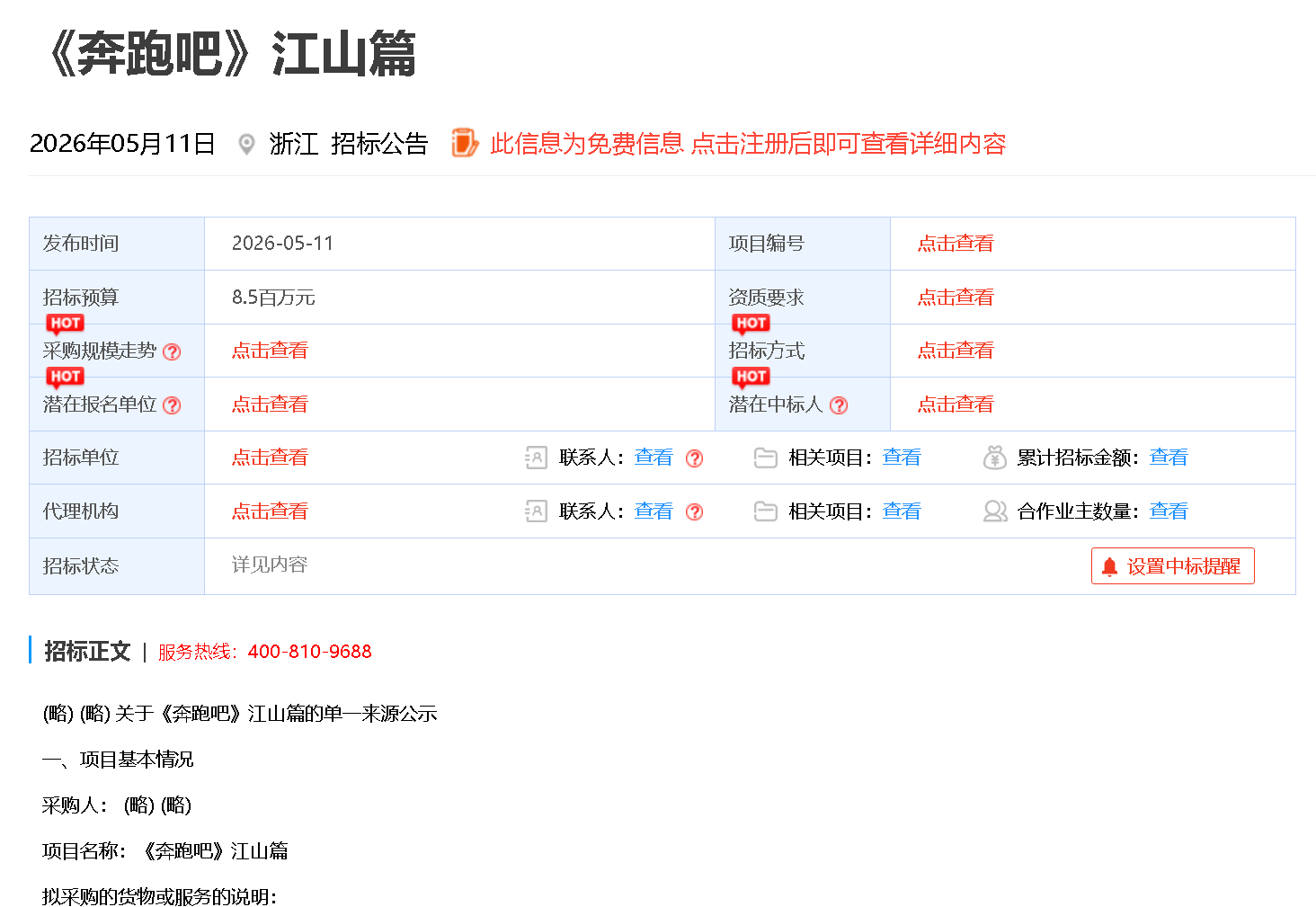Click the 采购人 line in body text
The height and width of the screenshot is (907, 1316).
[117, 805]
